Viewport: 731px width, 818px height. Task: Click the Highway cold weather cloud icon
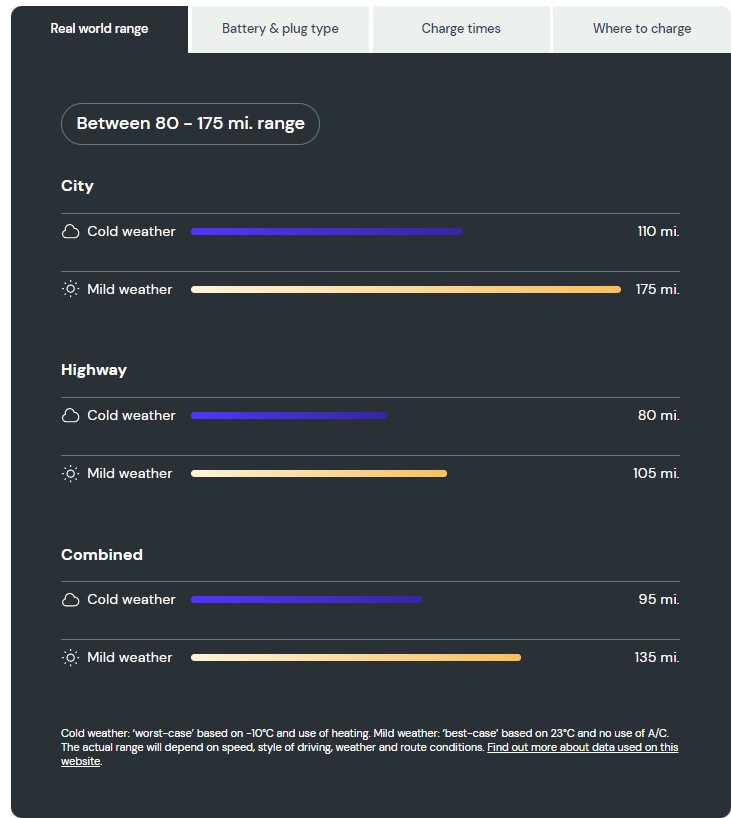click(70, 416)
